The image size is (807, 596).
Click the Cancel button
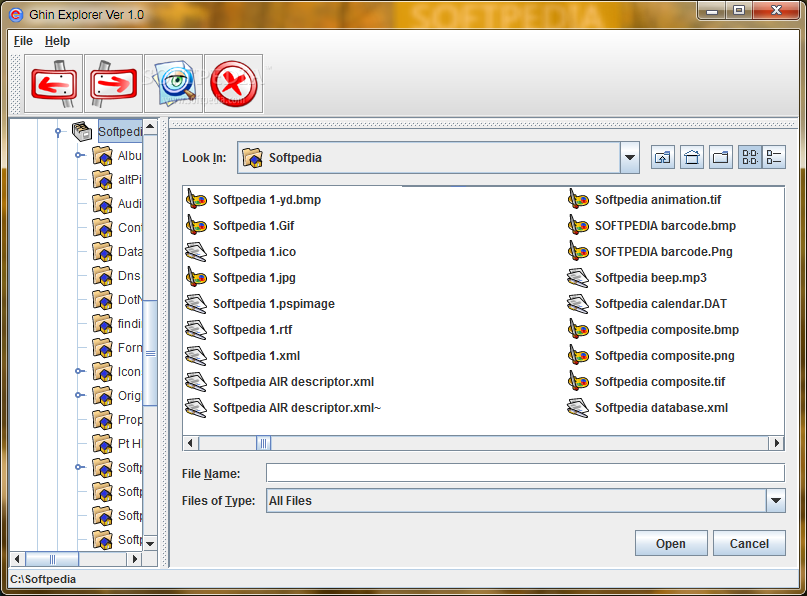[749, 544]
